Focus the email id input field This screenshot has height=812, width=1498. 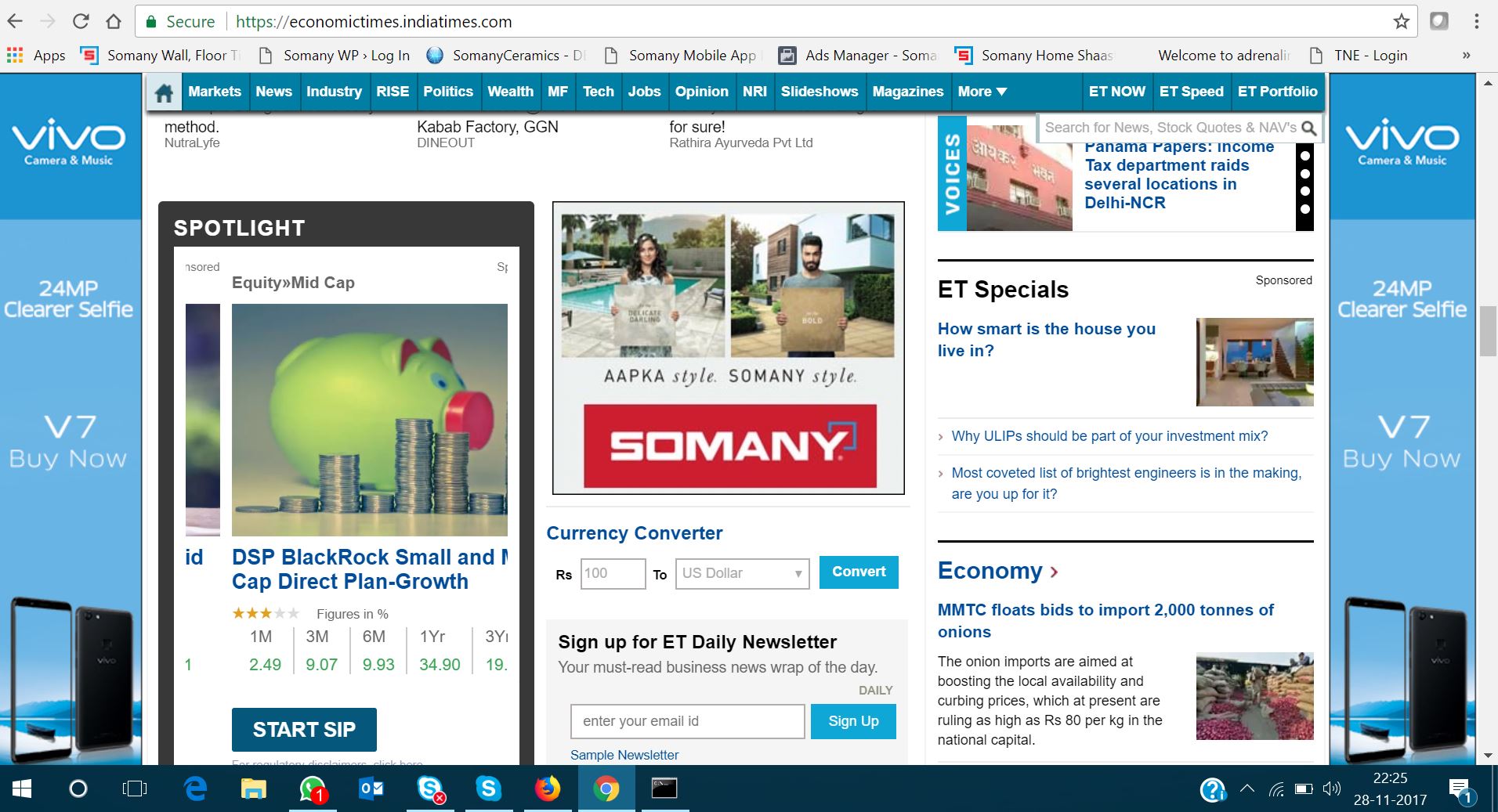688,721
